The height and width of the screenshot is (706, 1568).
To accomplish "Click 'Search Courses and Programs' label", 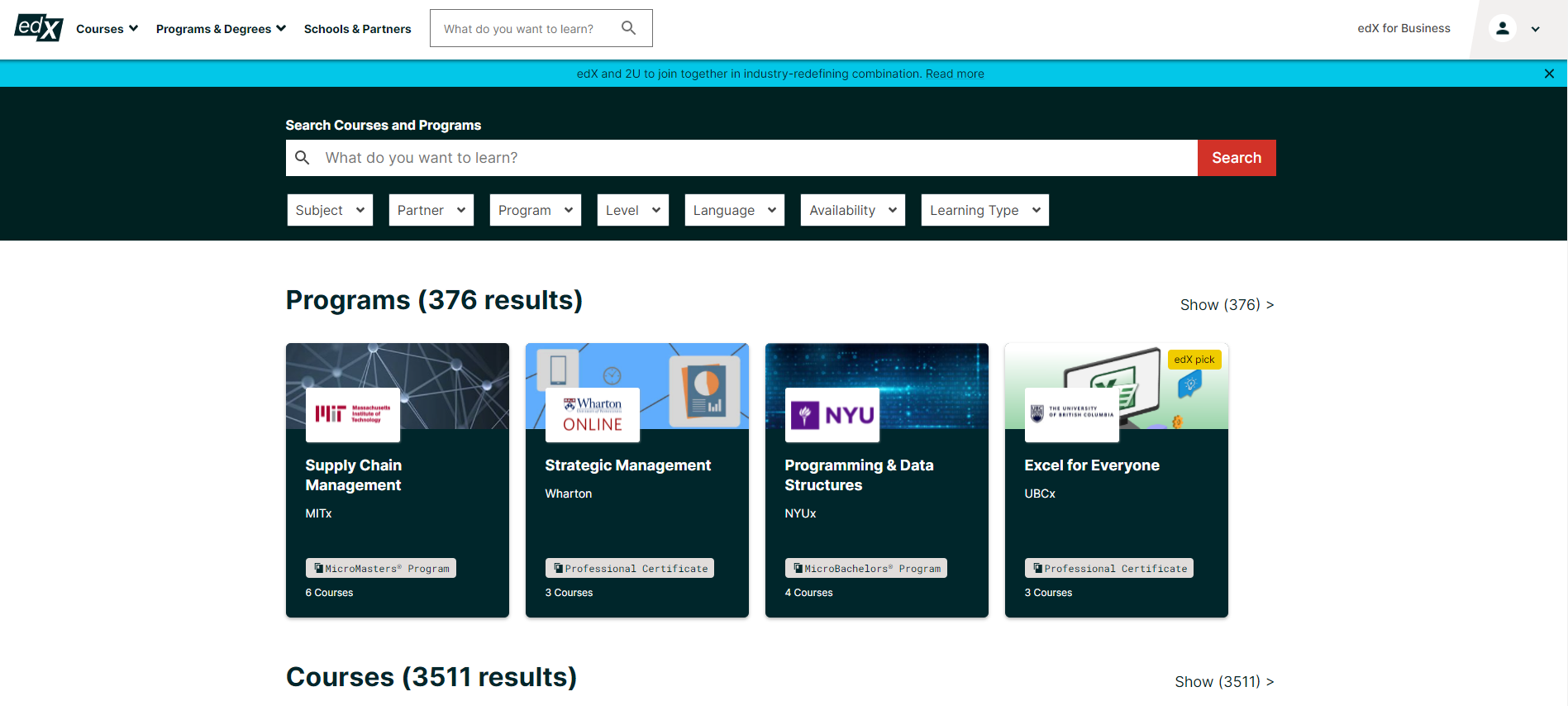I will [384, 125].
